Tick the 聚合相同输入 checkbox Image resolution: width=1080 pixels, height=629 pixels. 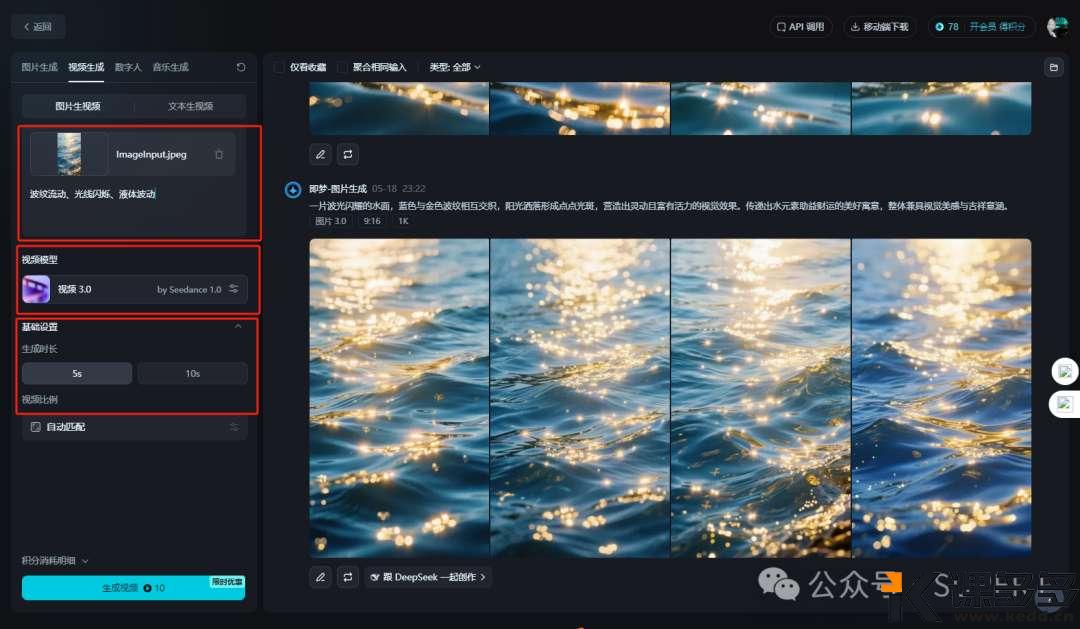pyautogui.click(x=343, y=67)
